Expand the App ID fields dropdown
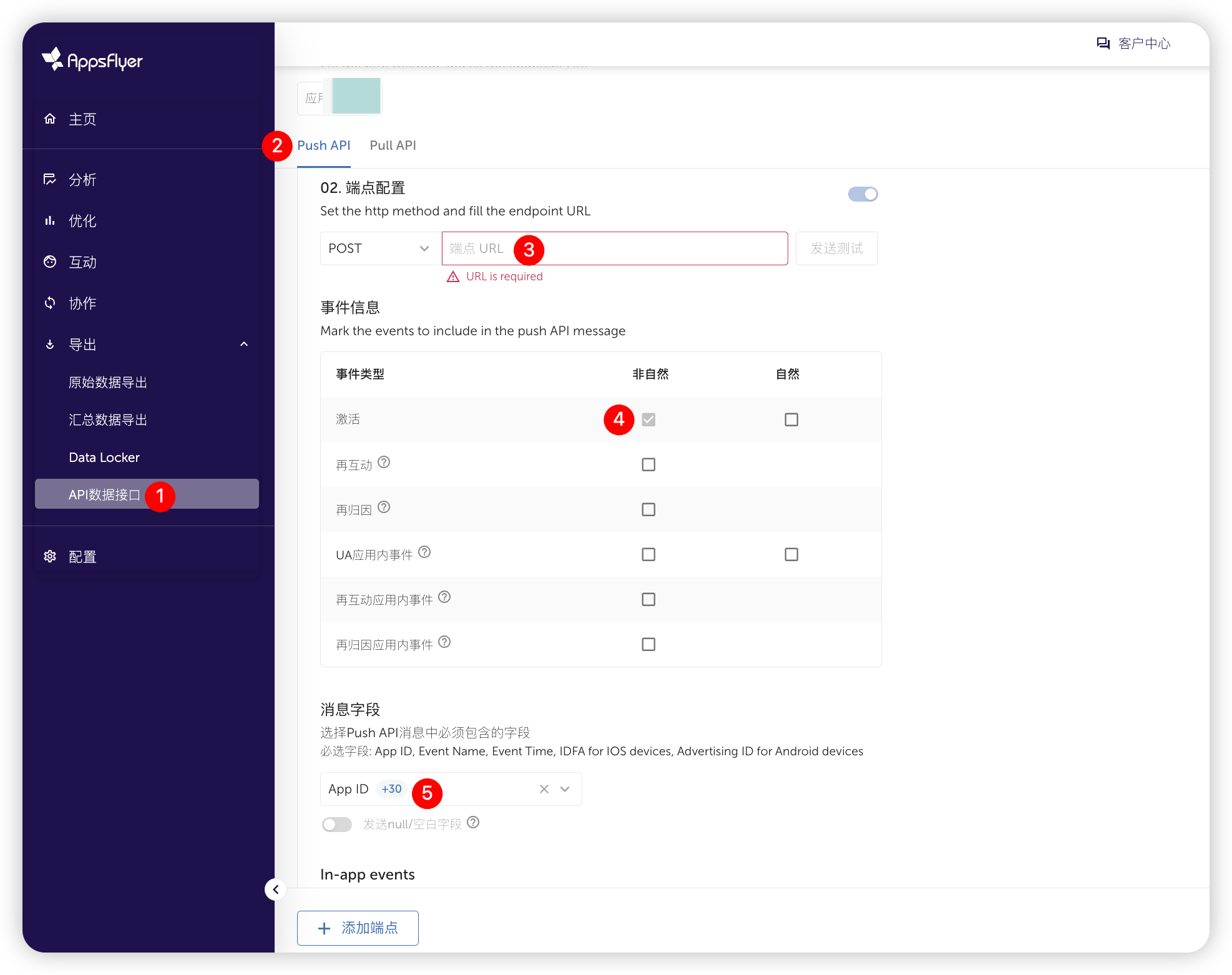 point(564,789)
